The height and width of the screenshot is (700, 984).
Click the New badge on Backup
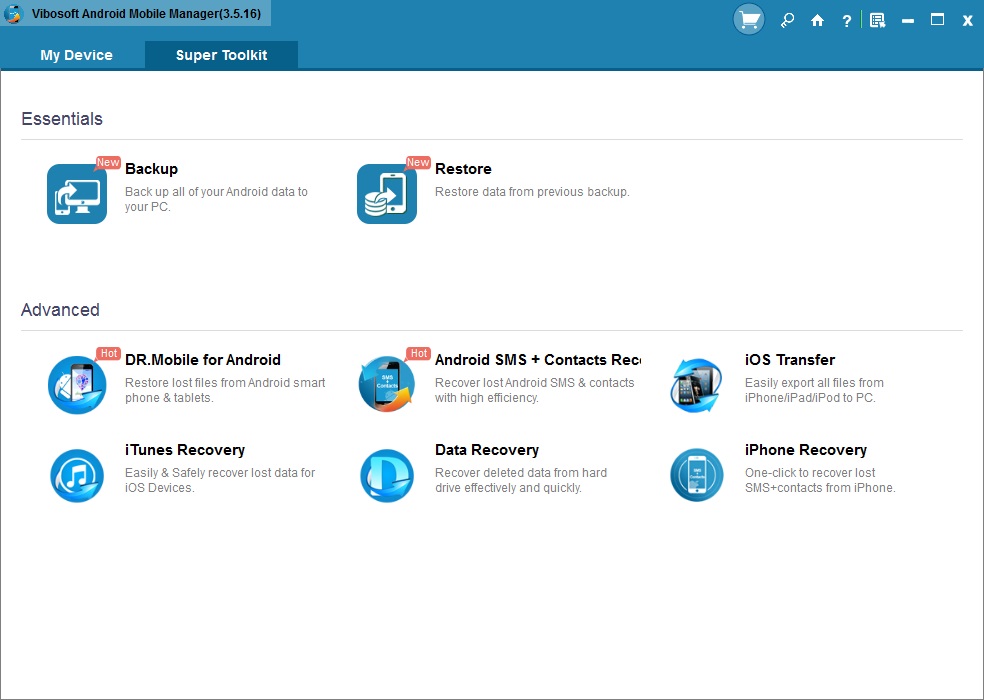pyautogui.click(x=107, y=163)
